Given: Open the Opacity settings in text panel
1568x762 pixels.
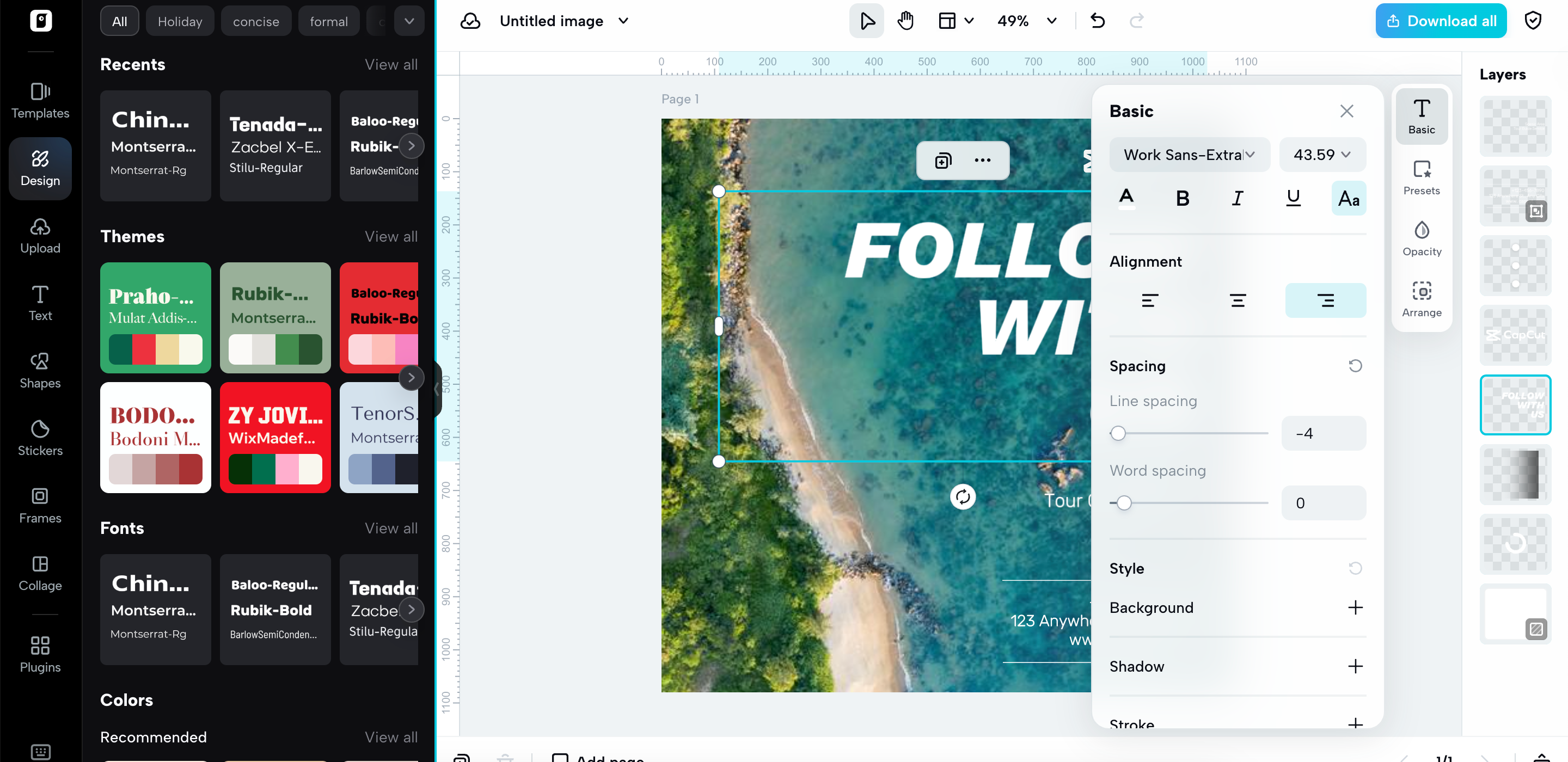Looking at the screenshot, I should 1422,237.
